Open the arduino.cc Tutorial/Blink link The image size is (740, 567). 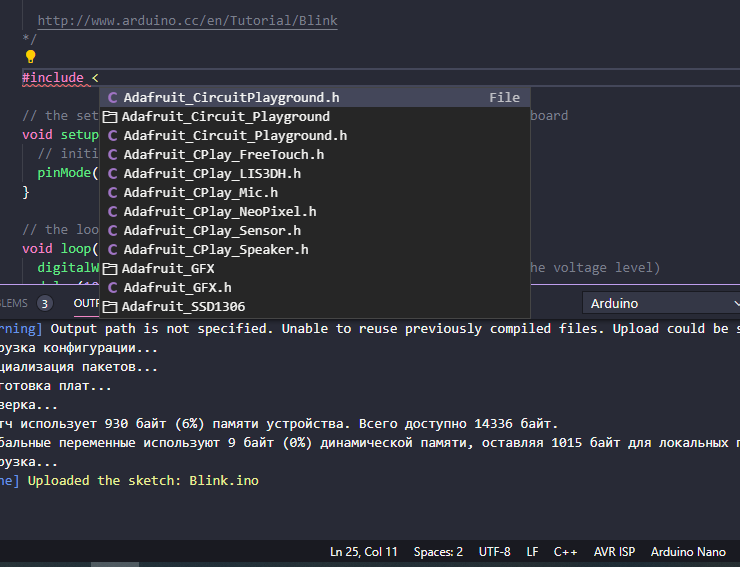(187, 21)
